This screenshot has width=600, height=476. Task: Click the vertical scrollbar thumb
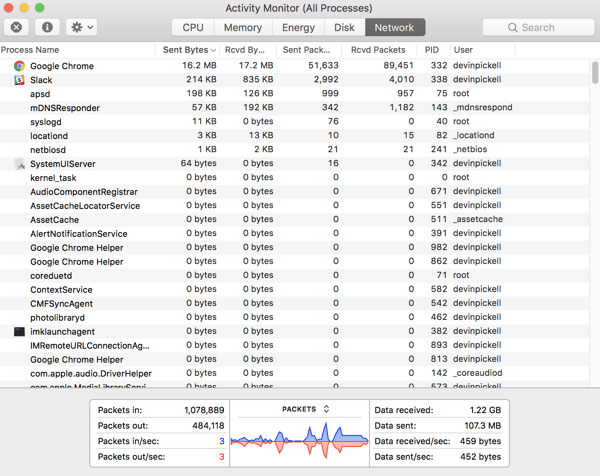pyautogui.click(x=595, y=72)
